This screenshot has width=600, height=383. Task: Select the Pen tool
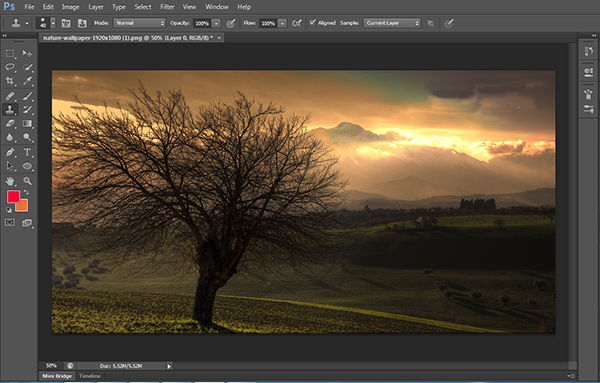pos(10,152)
